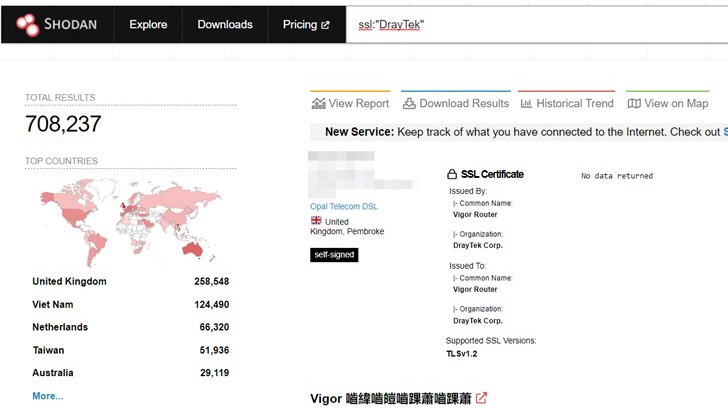Click the world map of top countries
The image size is (728, 409).
(x=130, y=222)
